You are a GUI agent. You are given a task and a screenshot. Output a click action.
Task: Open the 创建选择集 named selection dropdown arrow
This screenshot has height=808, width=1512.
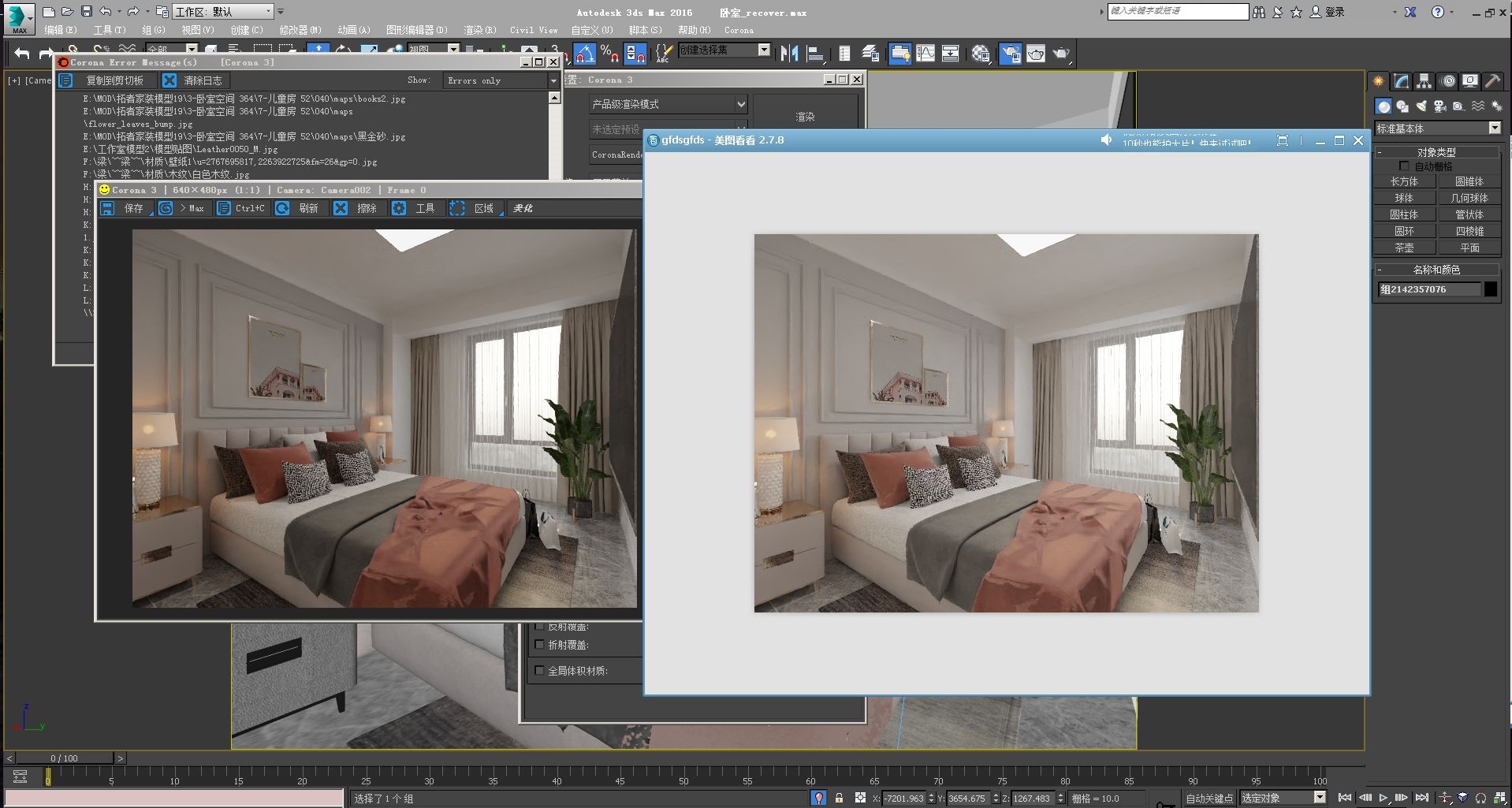pyautogui.click(x=763, y=50)
